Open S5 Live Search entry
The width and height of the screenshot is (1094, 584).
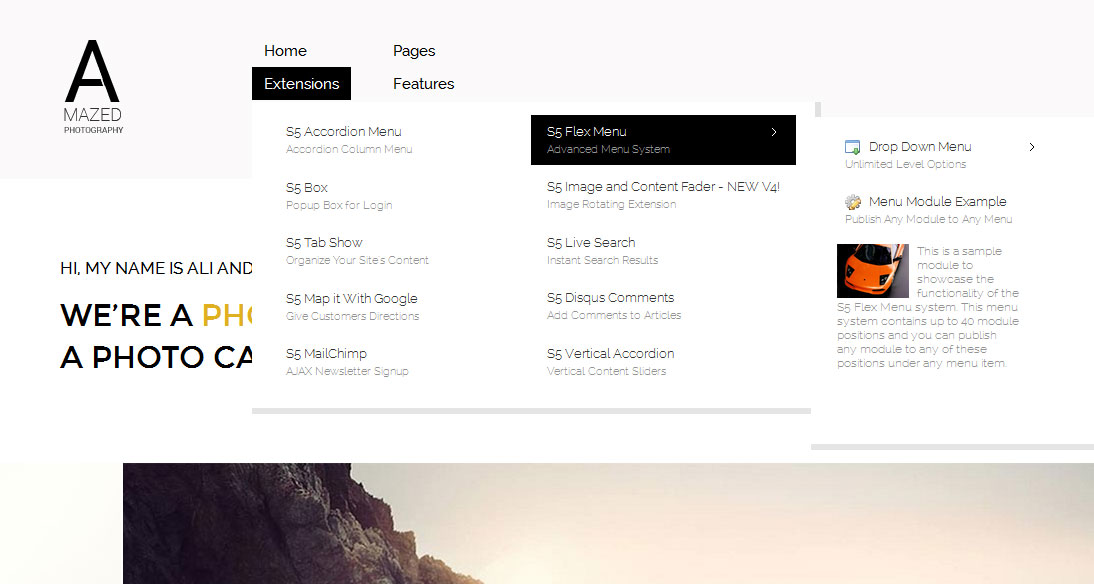591,243
